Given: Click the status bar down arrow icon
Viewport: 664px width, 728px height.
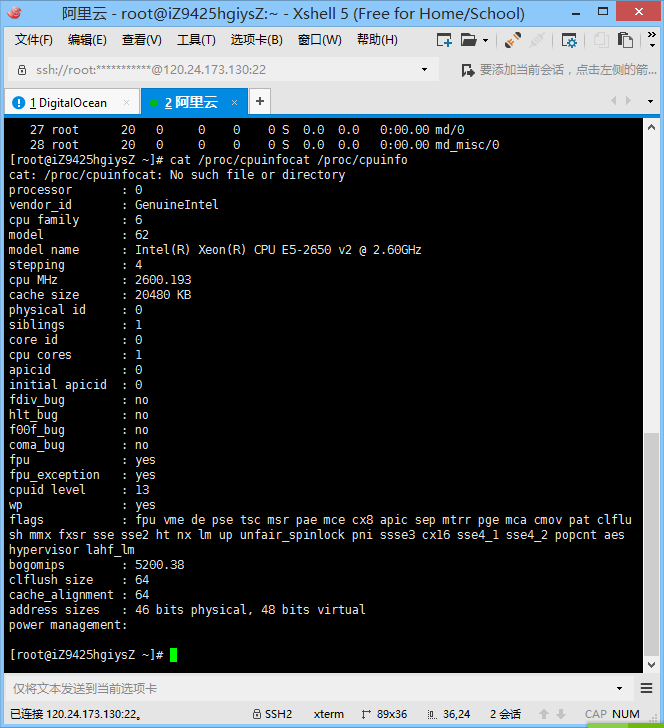Looking at the screenshot, I should coord(561,714).
